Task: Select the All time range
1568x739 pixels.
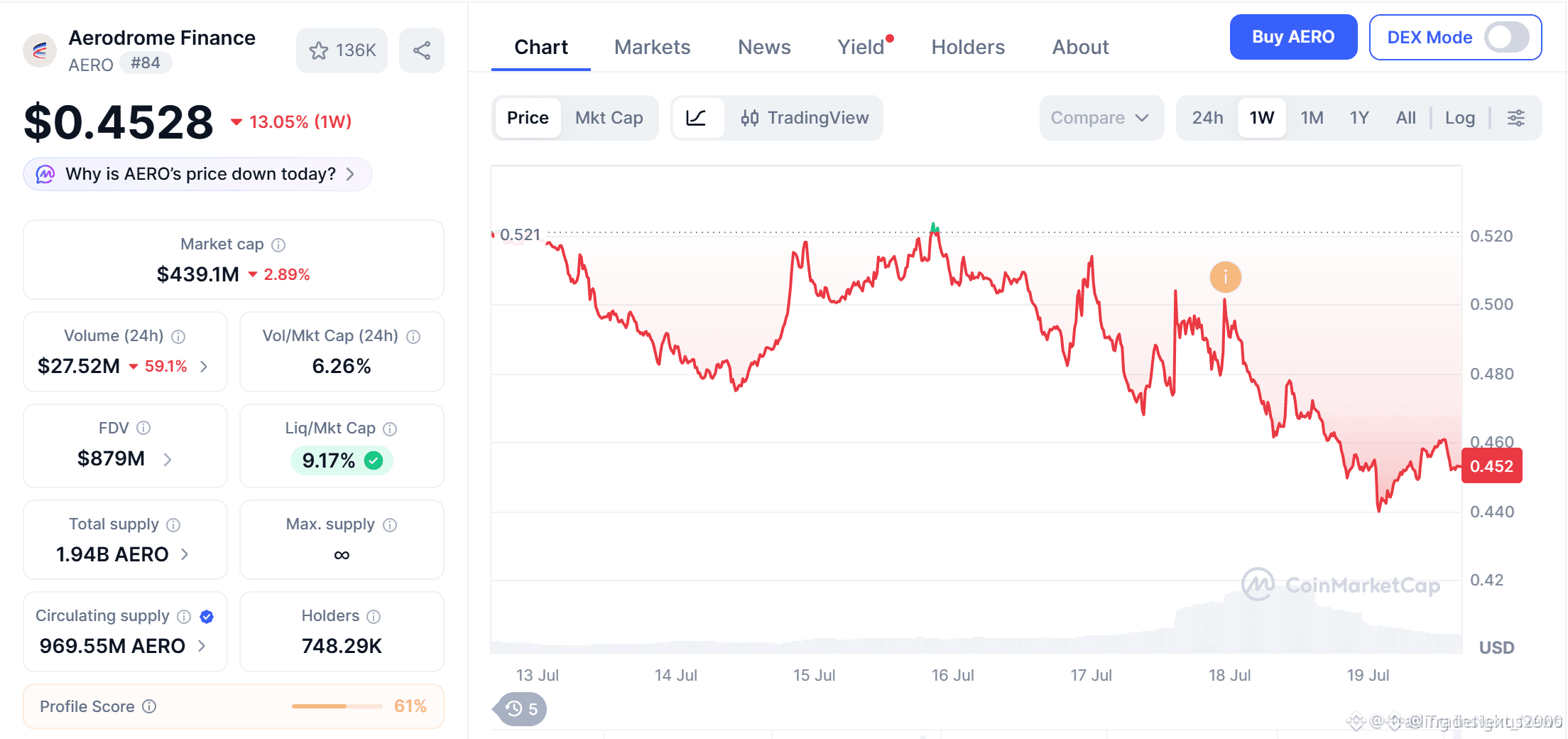Action: (1405, 118)
